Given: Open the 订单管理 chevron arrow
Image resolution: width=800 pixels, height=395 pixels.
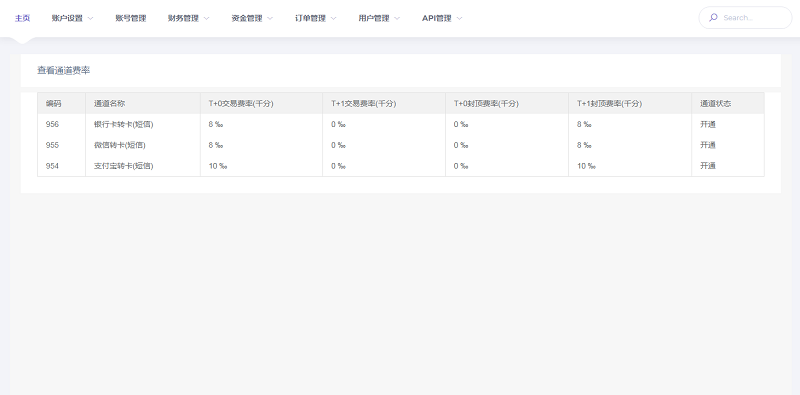Looking at the screenshot, I should [334, 18].
